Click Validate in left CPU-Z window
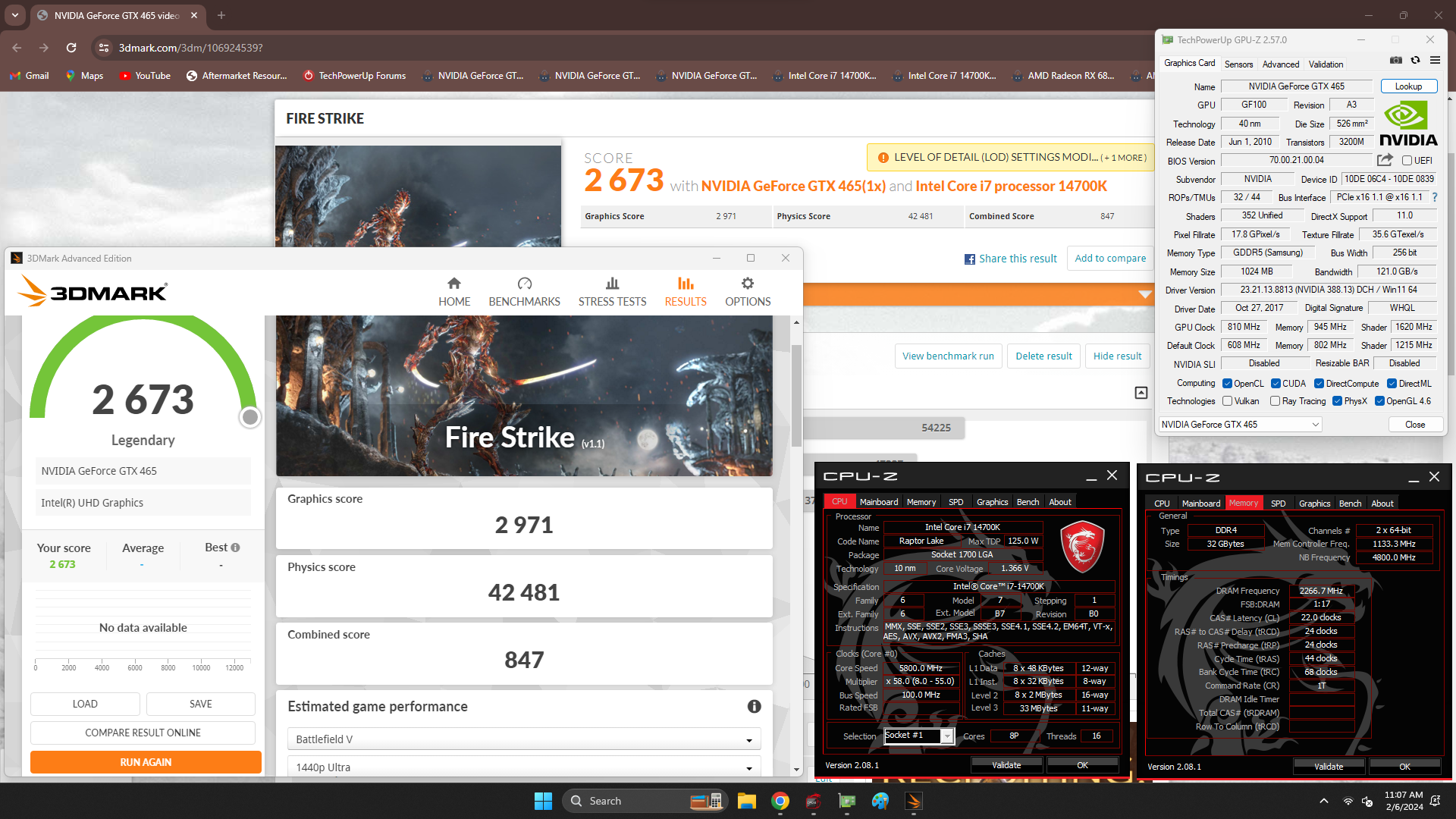 (x=1006, y=765)
